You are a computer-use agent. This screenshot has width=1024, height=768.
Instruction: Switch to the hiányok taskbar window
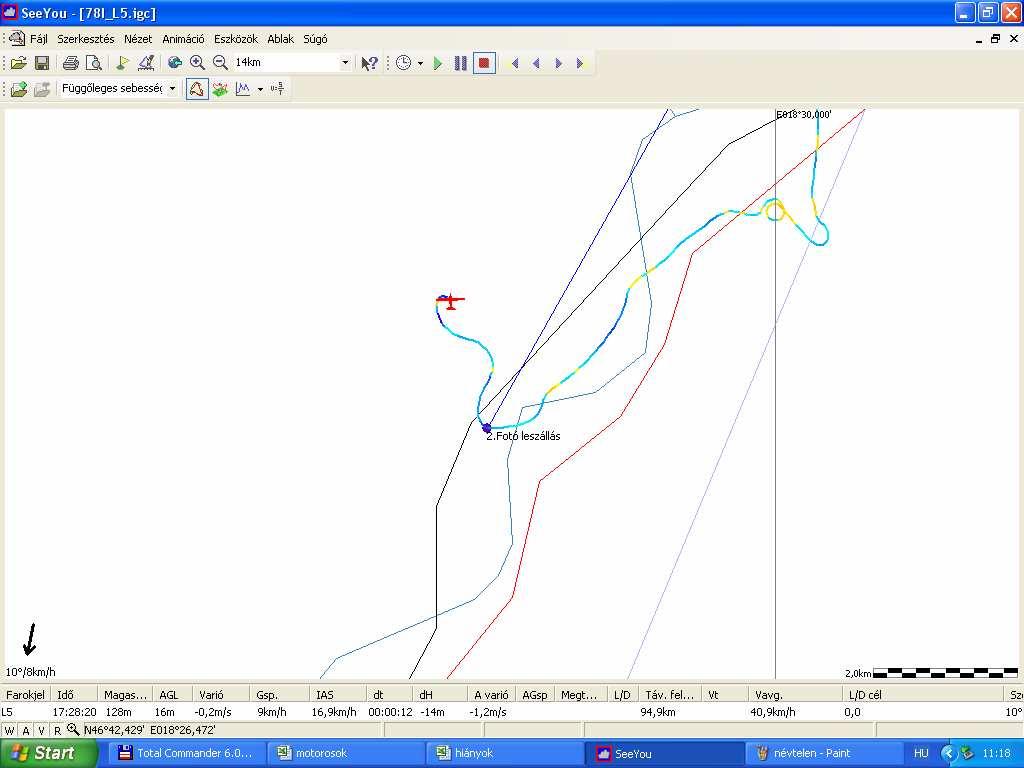505,754
